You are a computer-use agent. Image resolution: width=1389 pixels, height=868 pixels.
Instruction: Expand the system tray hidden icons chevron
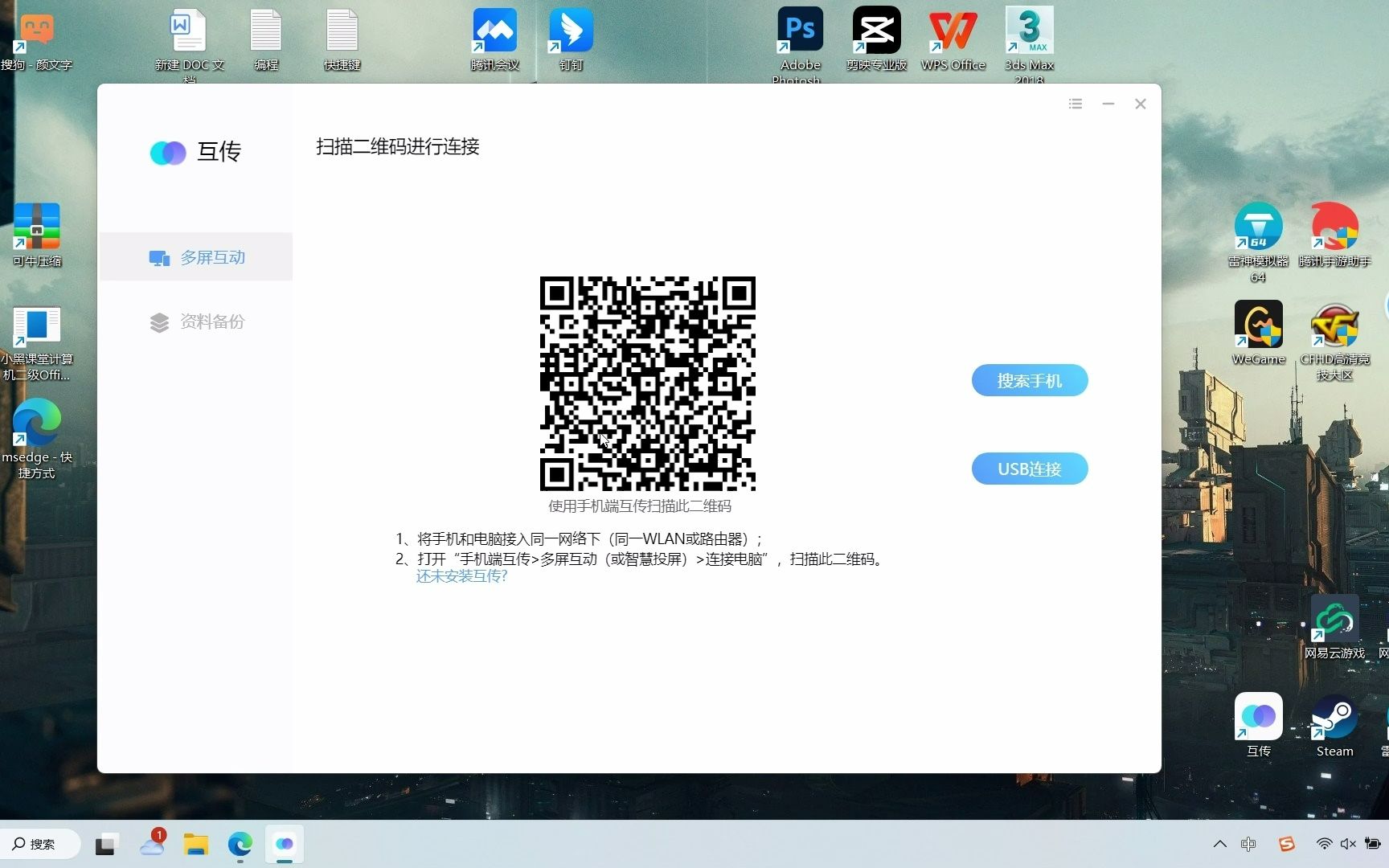[1219, 844]
